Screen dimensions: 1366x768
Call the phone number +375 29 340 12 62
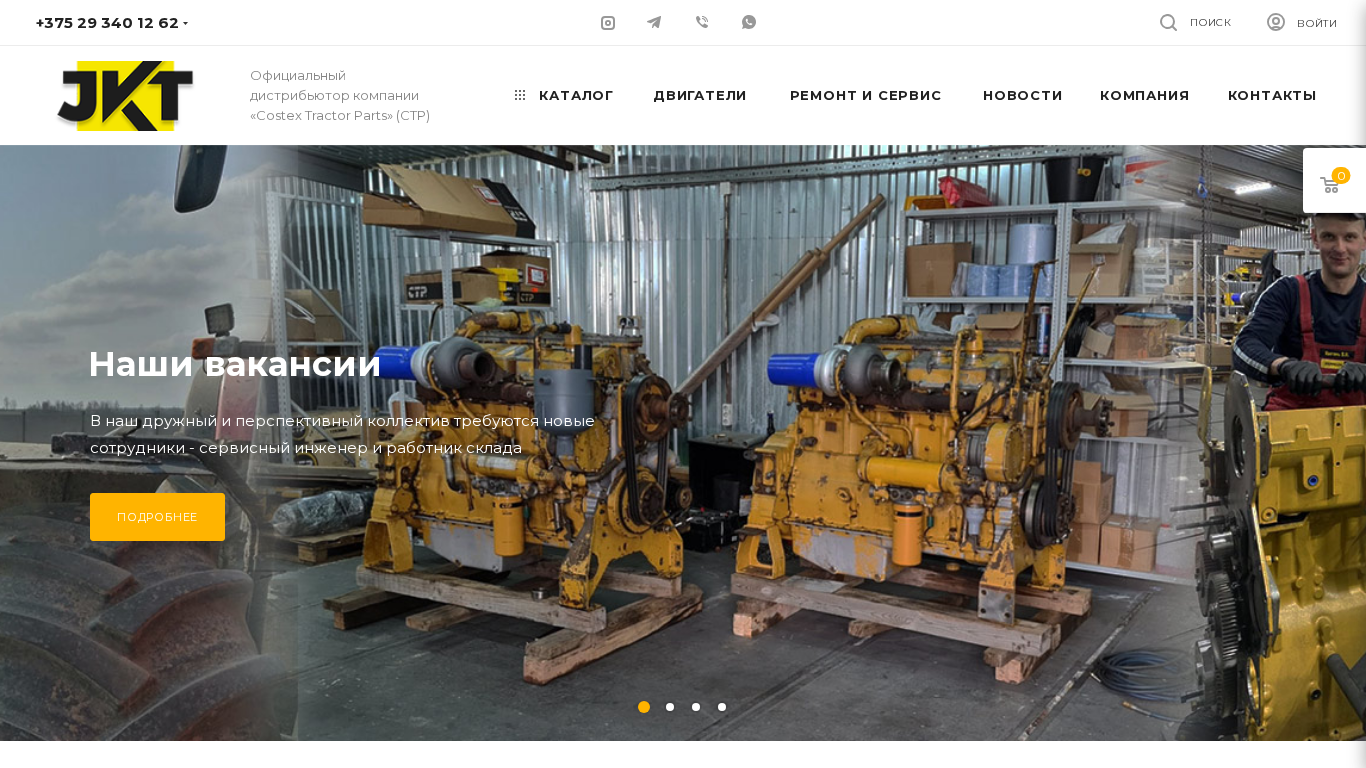tap(107, 23)
